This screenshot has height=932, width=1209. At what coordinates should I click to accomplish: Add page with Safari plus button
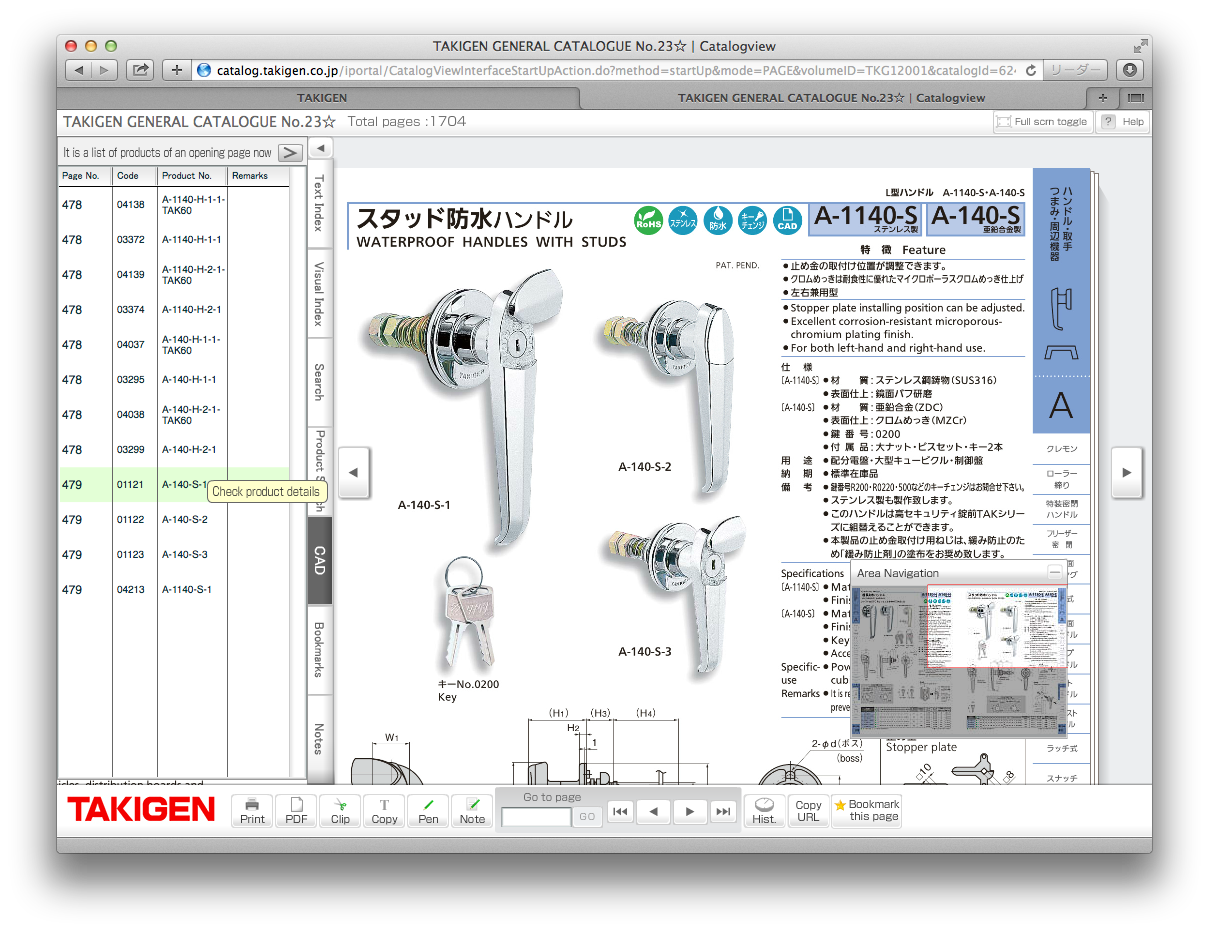click(x=176, y=70)
